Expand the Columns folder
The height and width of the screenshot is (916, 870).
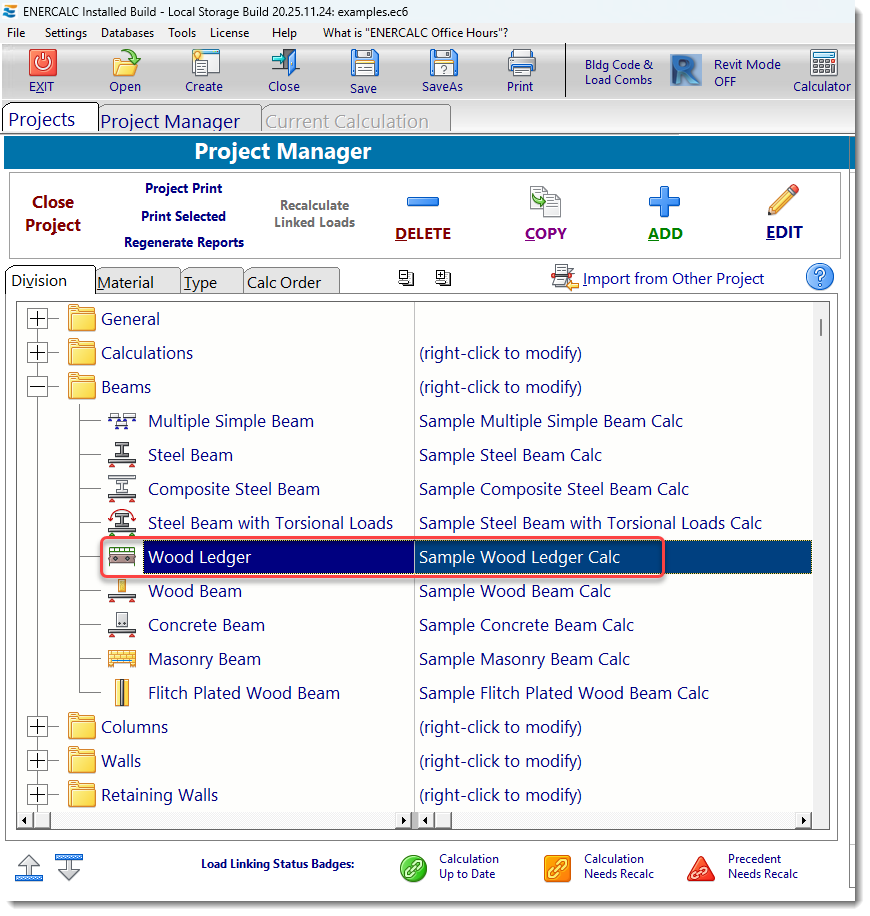[37, 727]
